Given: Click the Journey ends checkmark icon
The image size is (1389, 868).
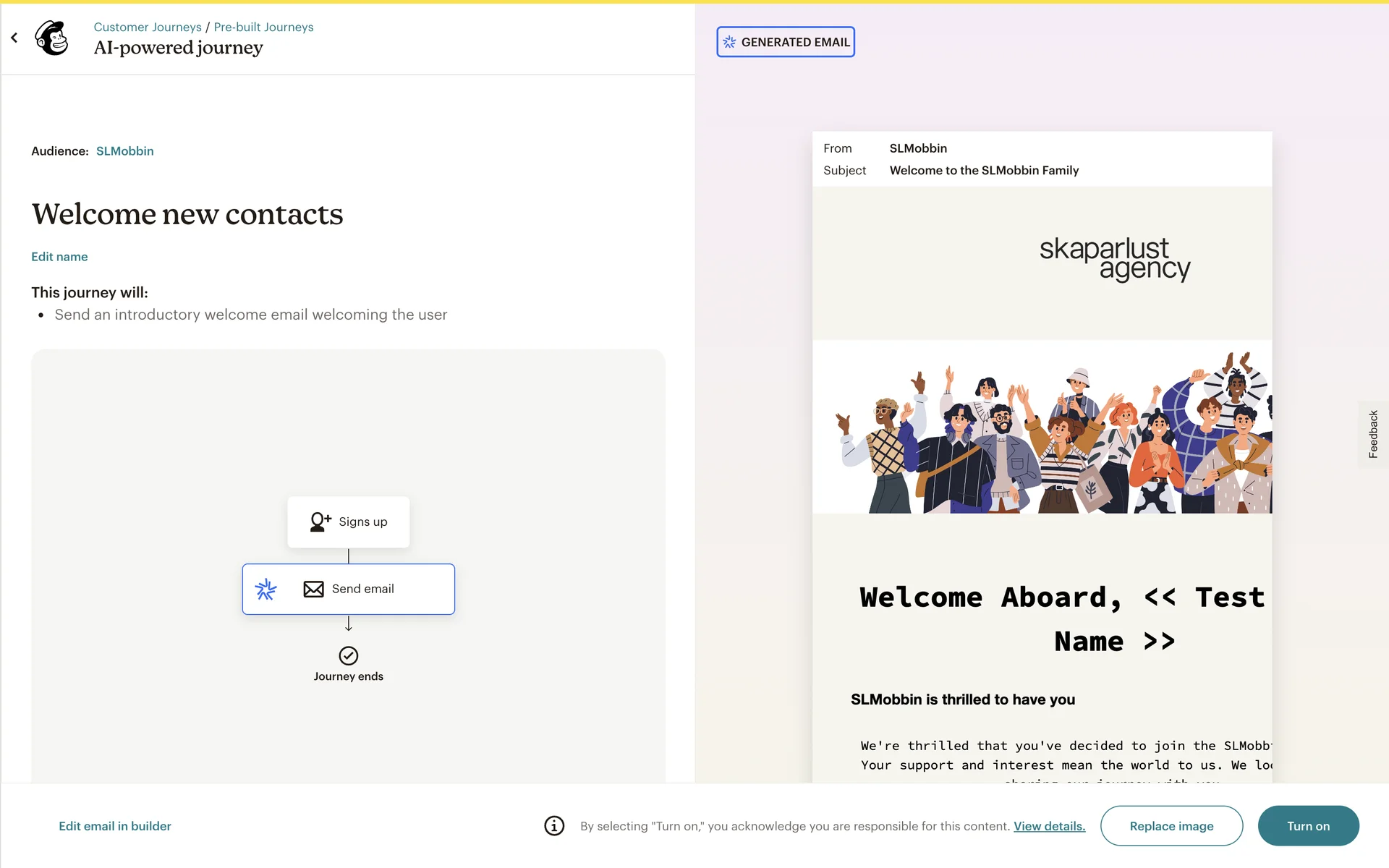Looking at the screenshot, I should [348, 655].
